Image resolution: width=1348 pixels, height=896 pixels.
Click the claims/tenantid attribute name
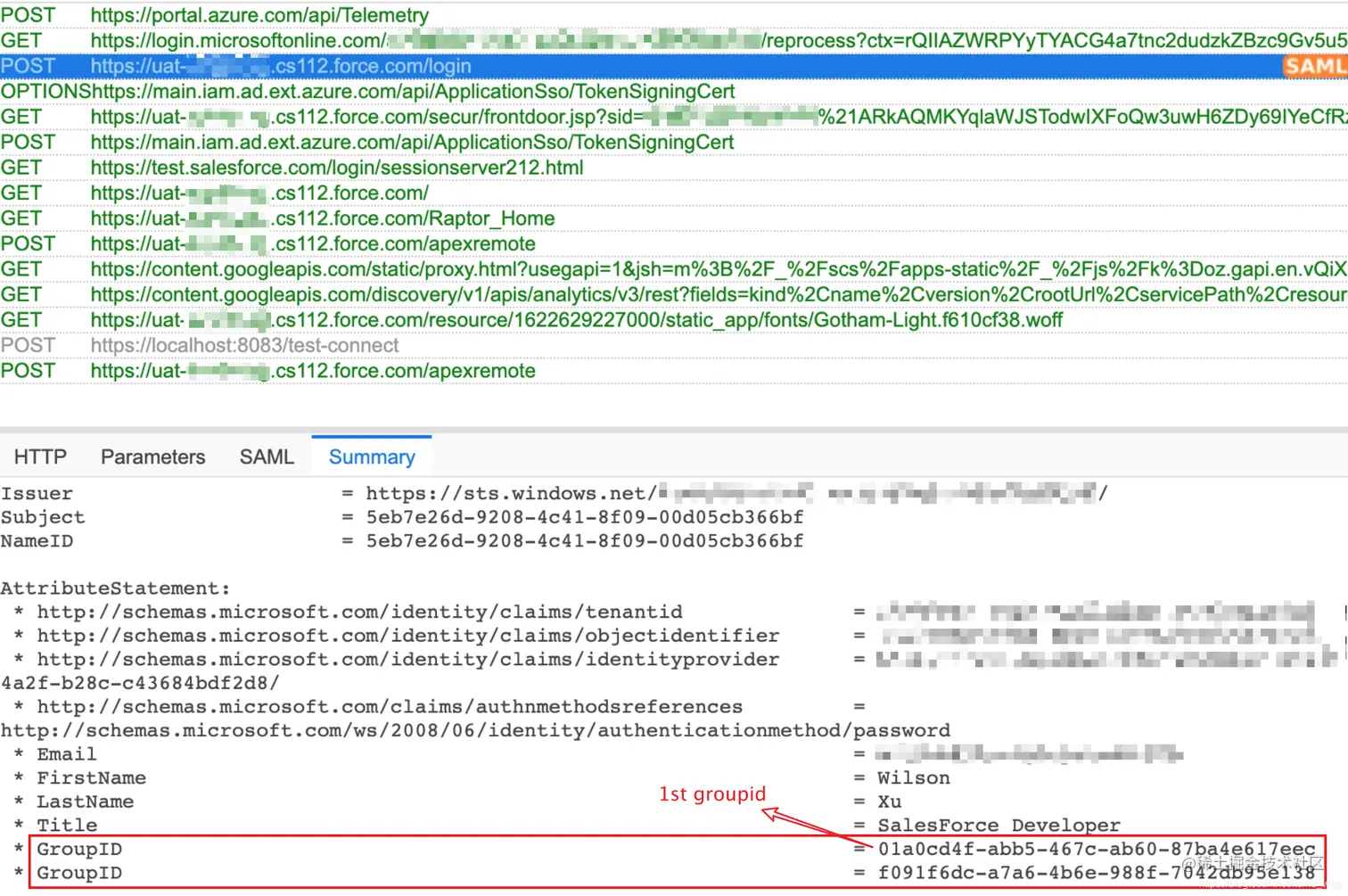(359, 612)
